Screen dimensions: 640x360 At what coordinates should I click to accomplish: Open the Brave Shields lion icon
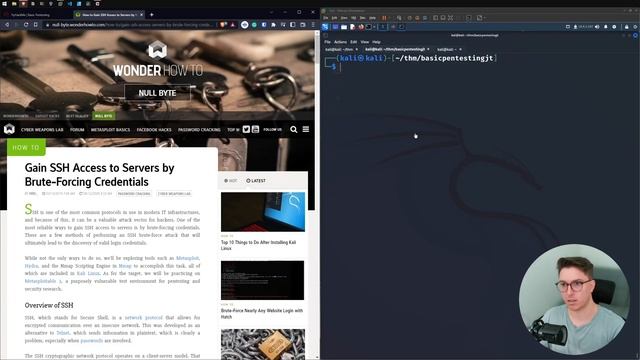click(x=223, y=25)
